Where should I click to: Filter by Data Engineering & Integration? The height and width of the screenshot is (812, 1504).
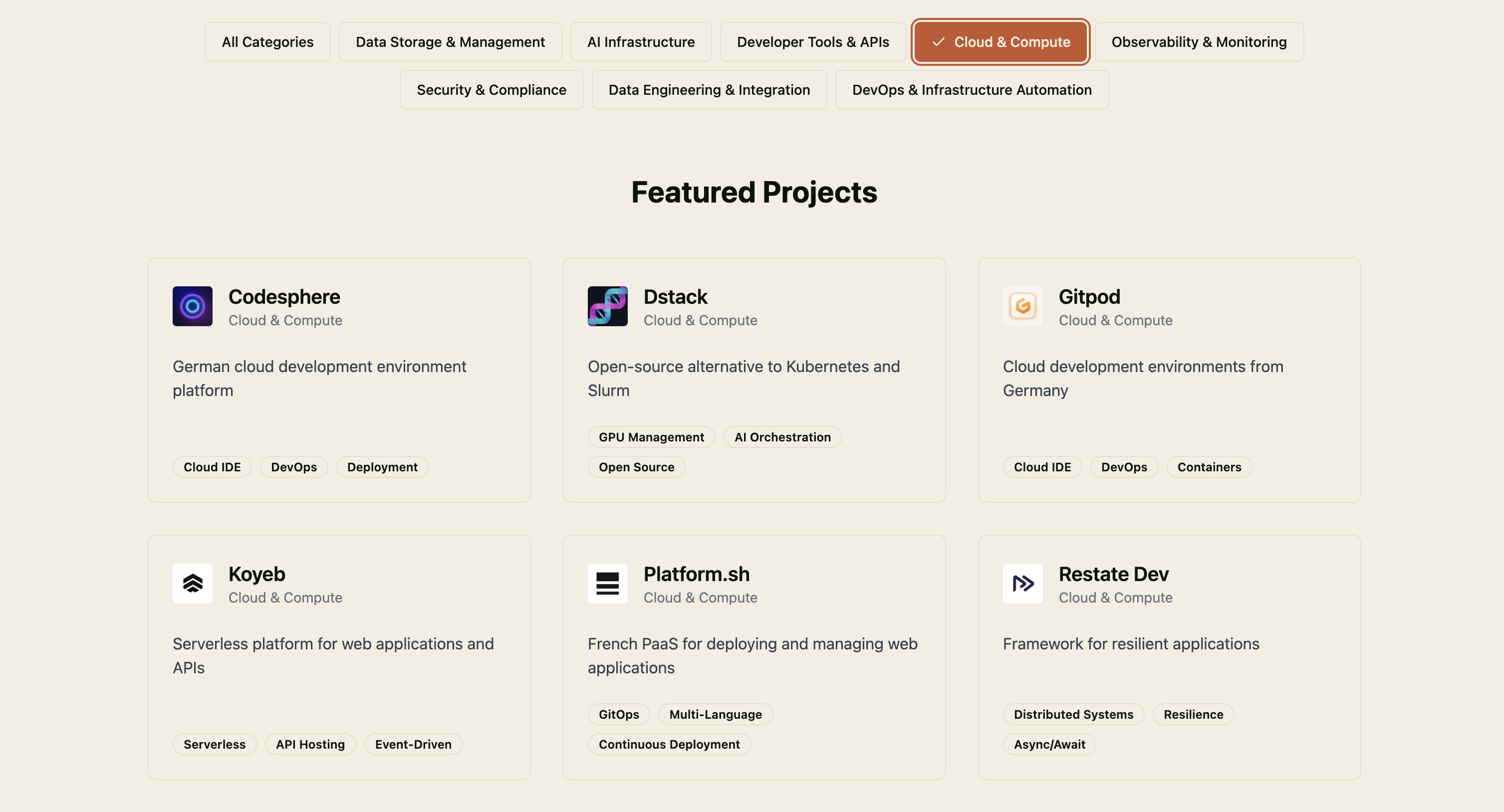(709, 90)
